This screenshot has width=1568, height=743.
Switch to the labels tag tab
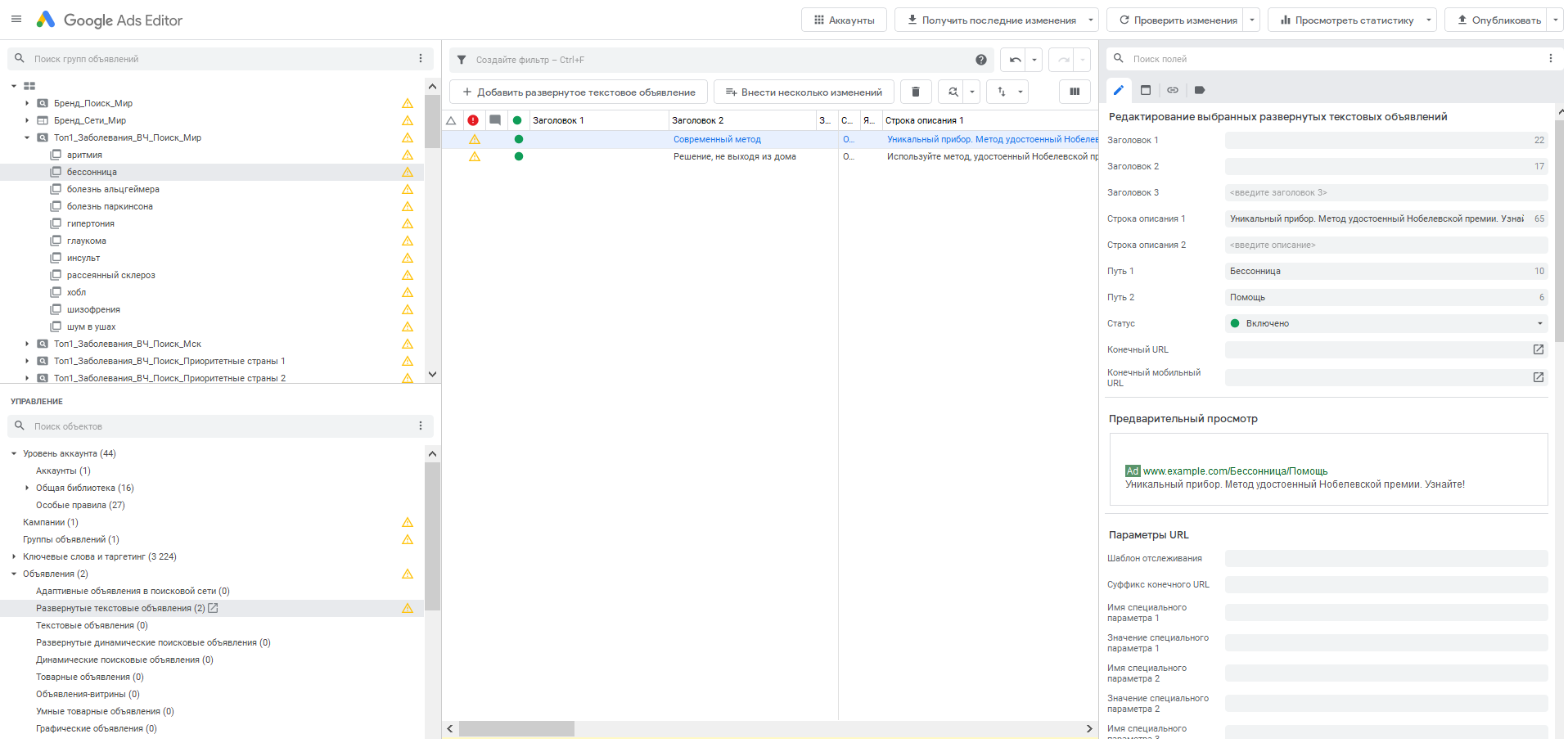coord(1199,90)
